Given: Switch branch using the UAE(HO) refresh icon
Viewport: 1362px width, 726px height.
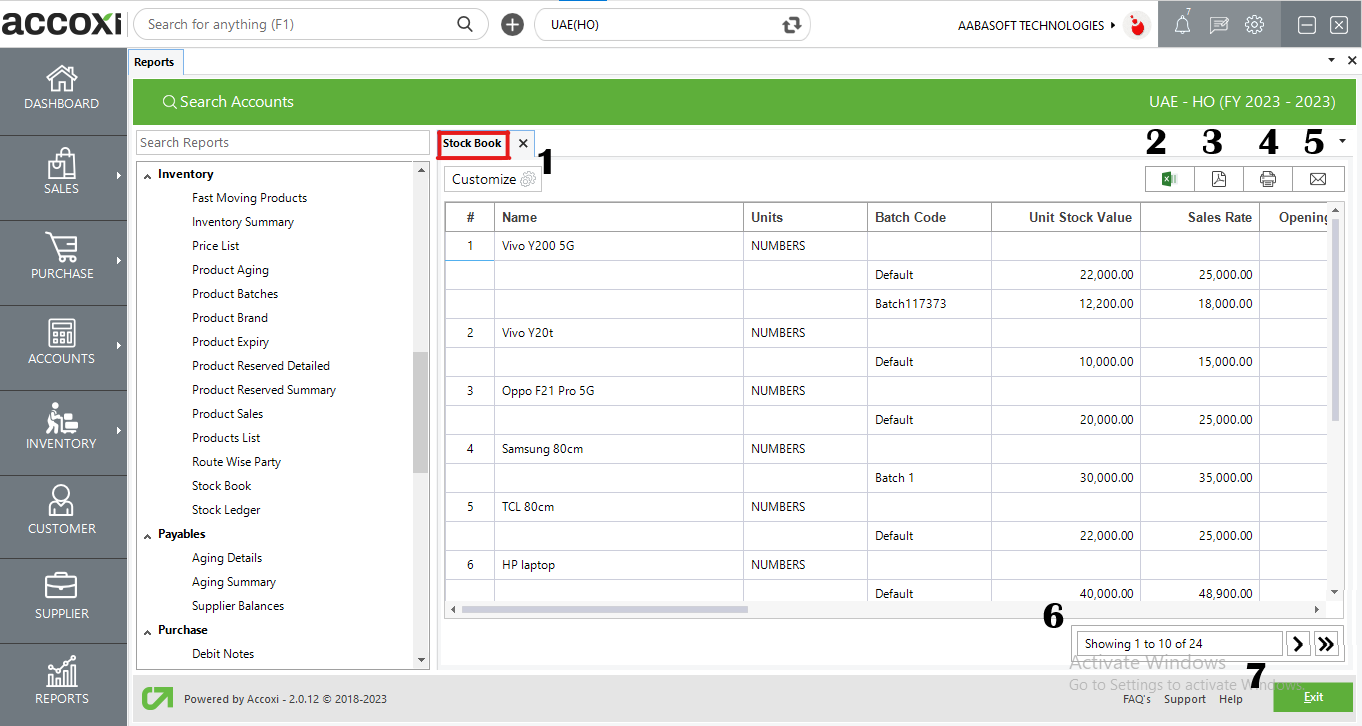Looking at the screenshot, I should (x=792, y=25).
